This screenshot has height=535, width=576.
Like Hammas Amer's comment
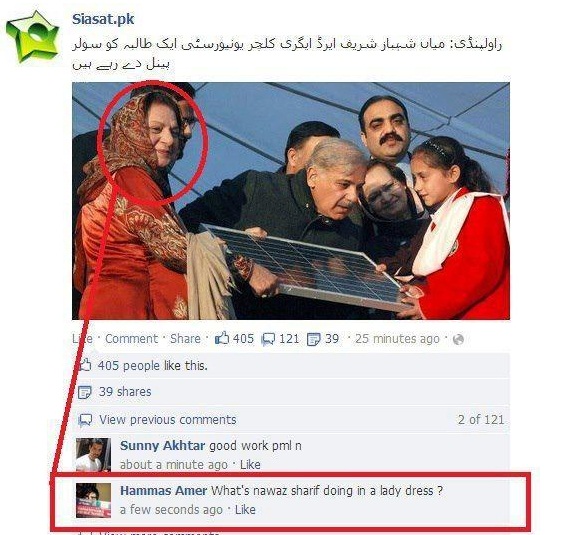(x=245, y=510)
